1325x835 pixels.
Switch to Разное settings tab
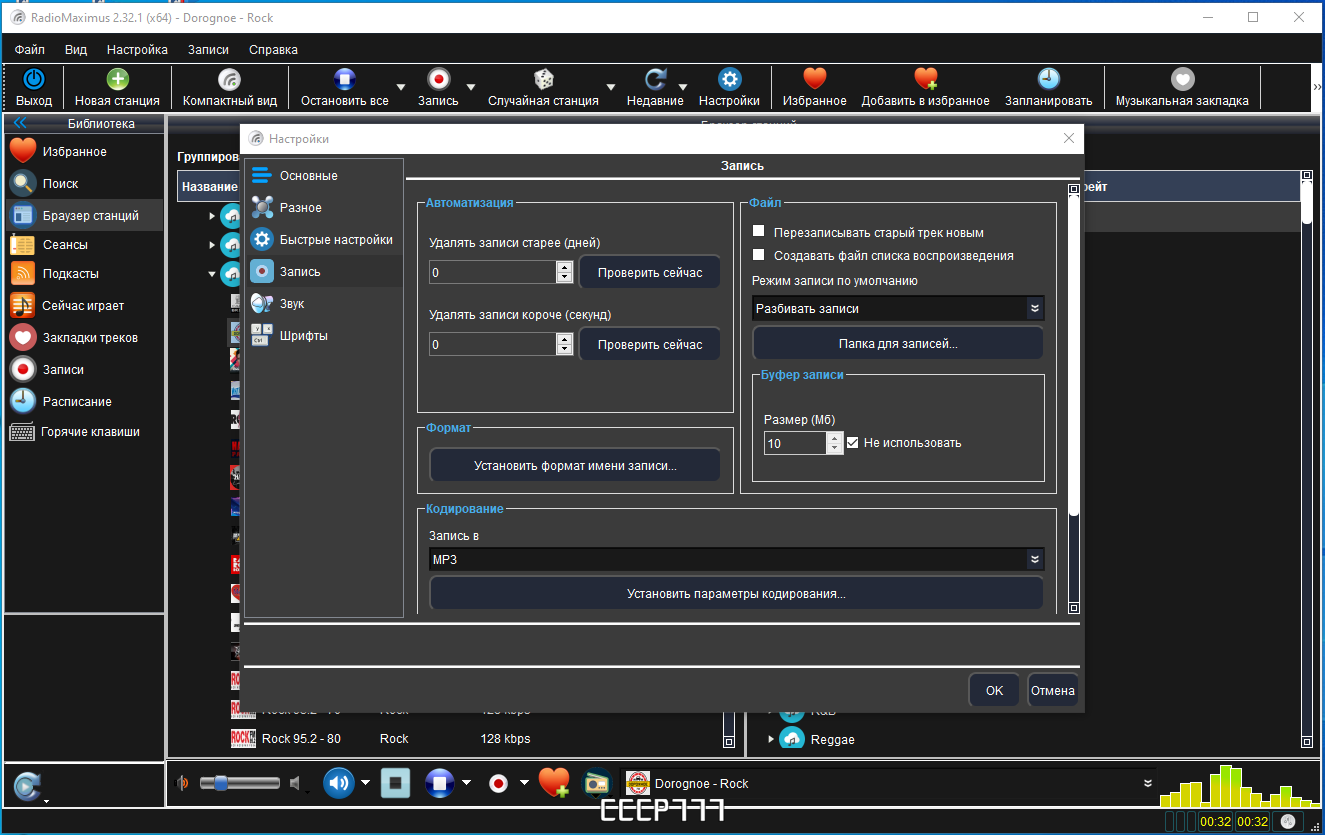pos(324,208)
